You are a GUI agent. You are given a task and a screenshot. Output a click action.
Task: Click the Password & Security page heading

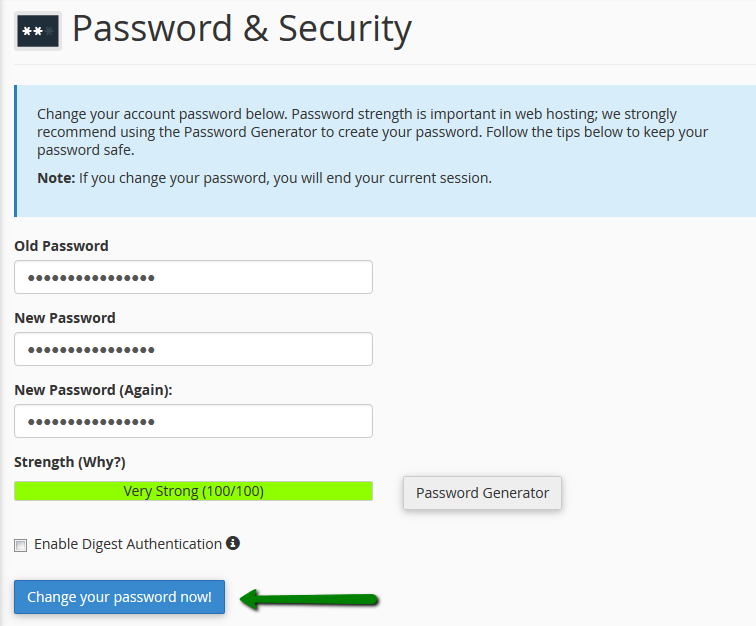pyautogui.click(x=241, y=30)
